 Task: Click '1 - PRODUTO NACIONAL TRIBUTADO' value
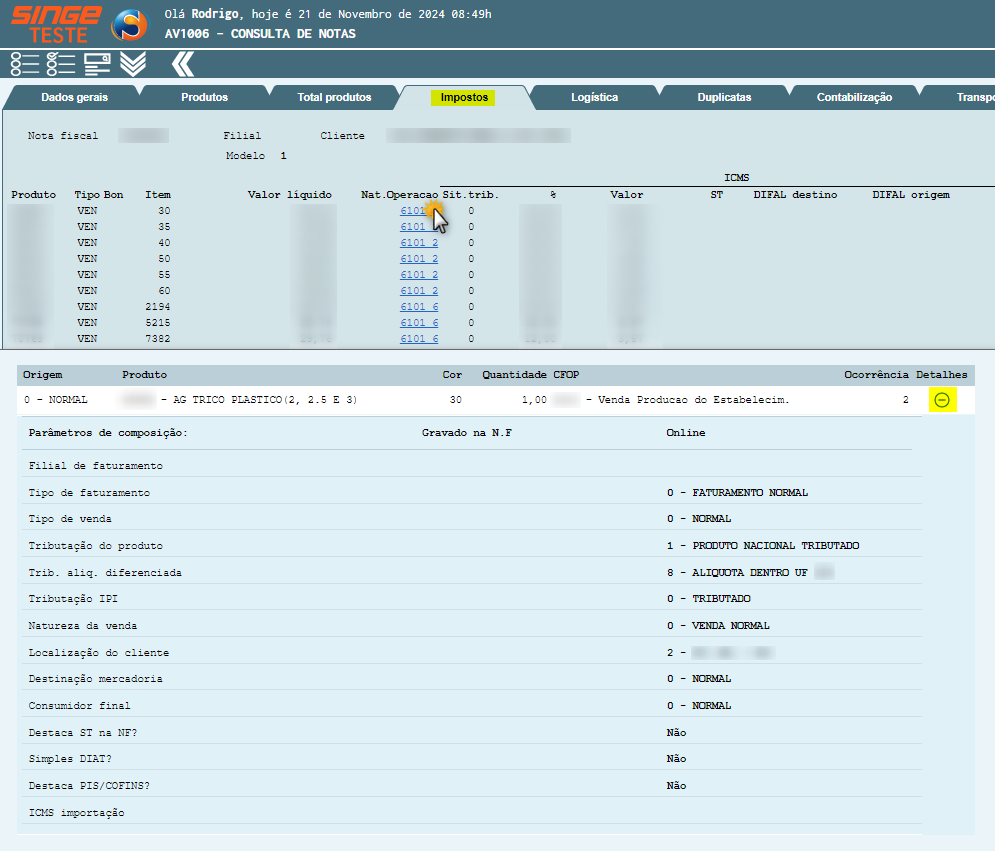763,546
